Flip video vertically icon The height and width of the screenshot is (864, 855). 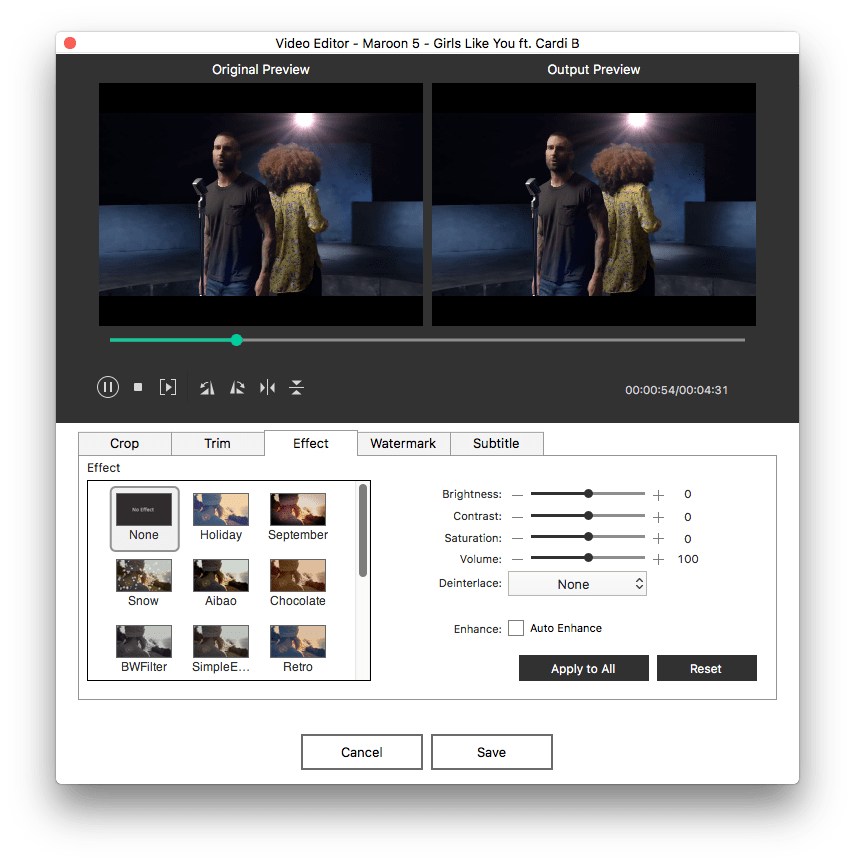pyautogui.click(x=296, y=388)
